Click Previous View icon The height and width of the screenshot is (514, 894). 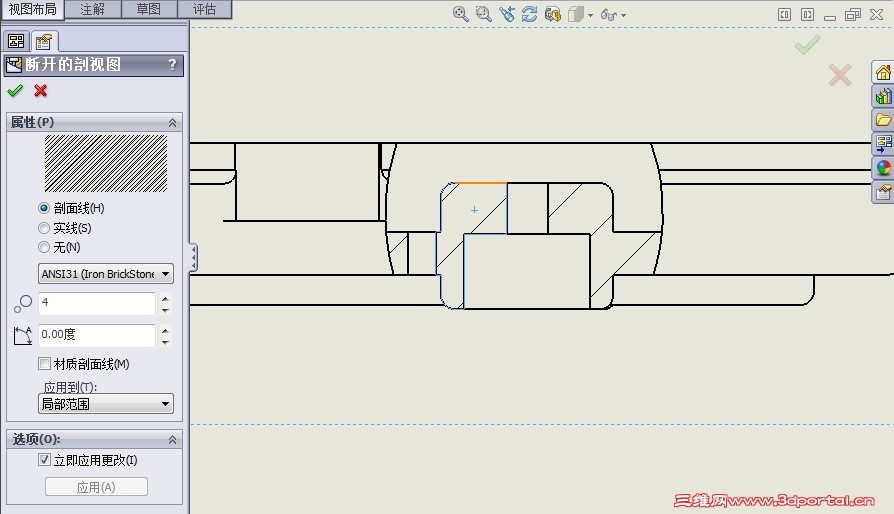tap(507, 14)
